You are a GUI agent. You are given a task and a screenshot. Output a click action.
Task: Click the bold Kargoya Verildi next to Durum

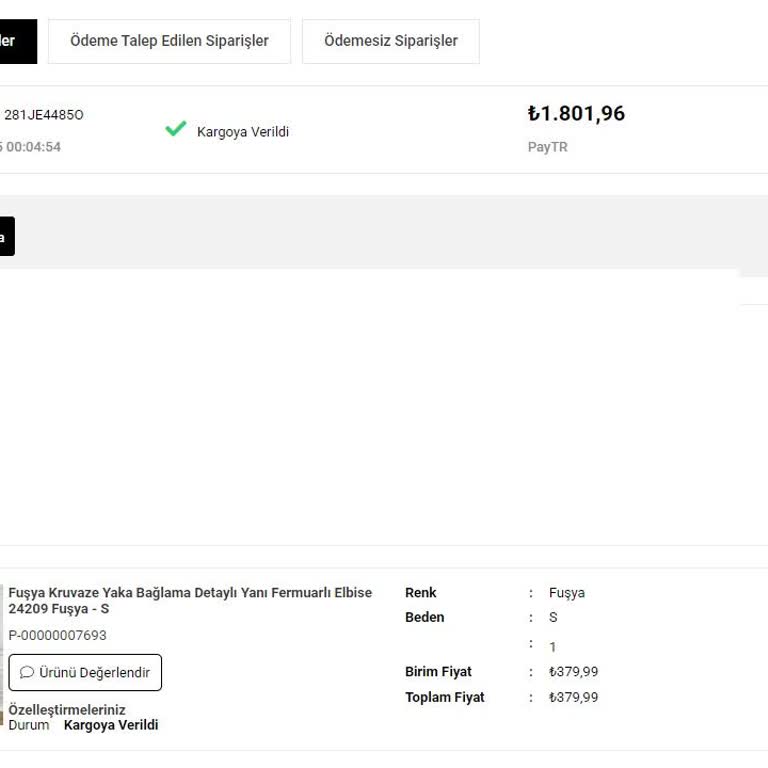pos(111,725)
